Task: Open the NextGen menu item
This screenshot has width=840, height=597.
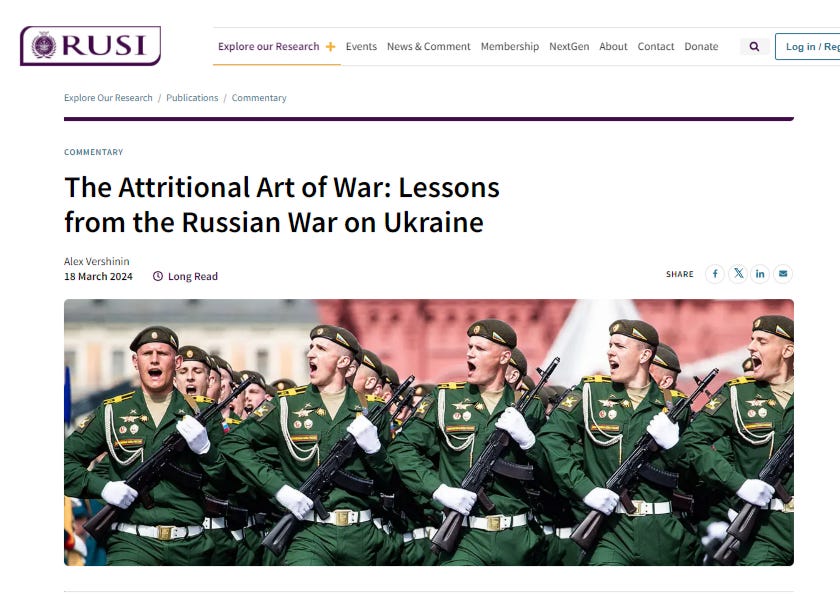Action: coord(569,47)
